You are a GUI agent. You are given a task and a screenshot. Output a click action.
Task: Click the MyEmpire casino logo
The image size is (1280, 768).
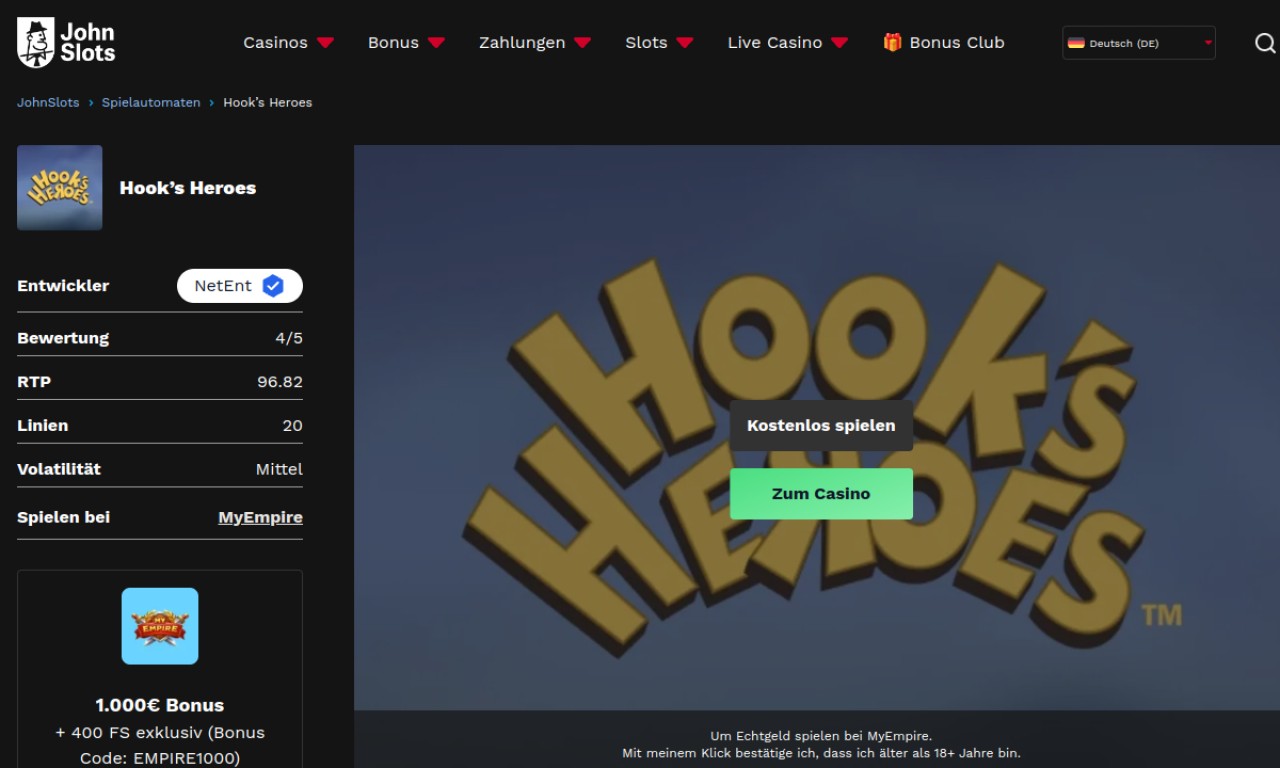(160, 626)
